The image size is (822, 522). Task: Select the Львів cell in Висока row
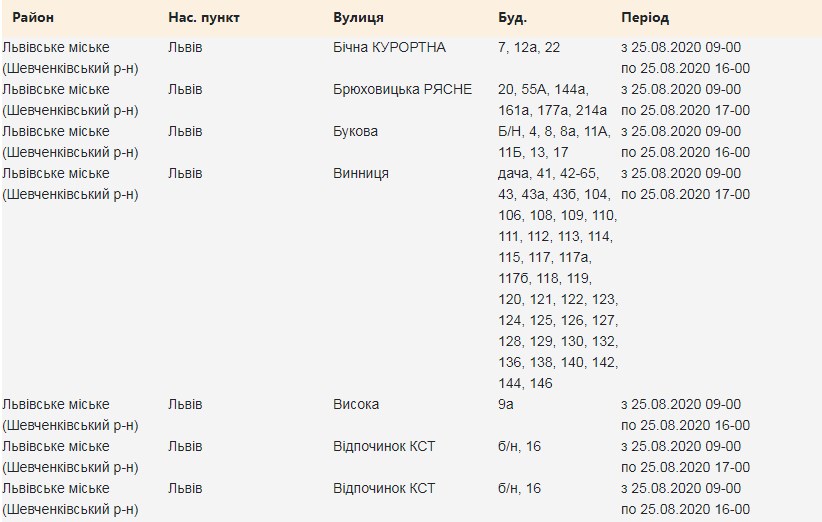185,405
